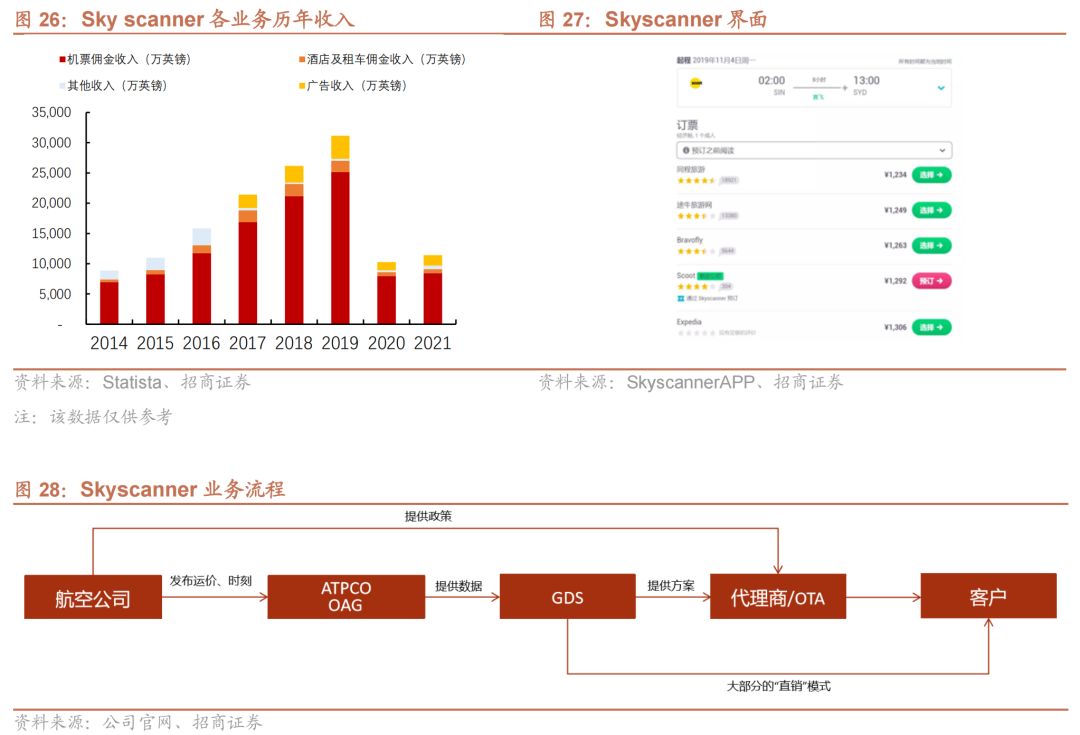Image resolution: width=1080 pixels, height=735 pixels.
Task: Click the flight arrow between SIN and SYD
Action: pos(820,87)
